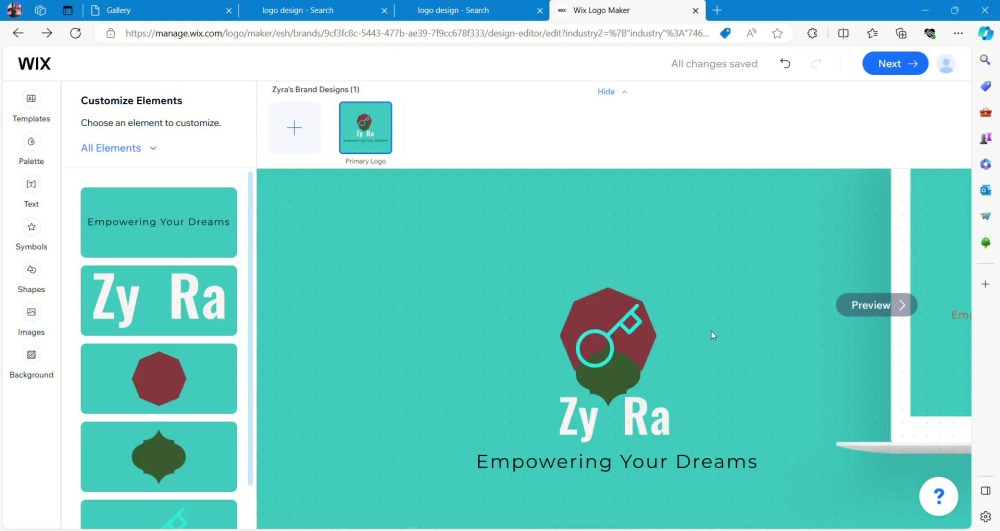The height and width of the screenshot is (531, 1000).
Task: Open Edge sidebar Search icon
Action: pyautogui.click(x=985, y=60)
